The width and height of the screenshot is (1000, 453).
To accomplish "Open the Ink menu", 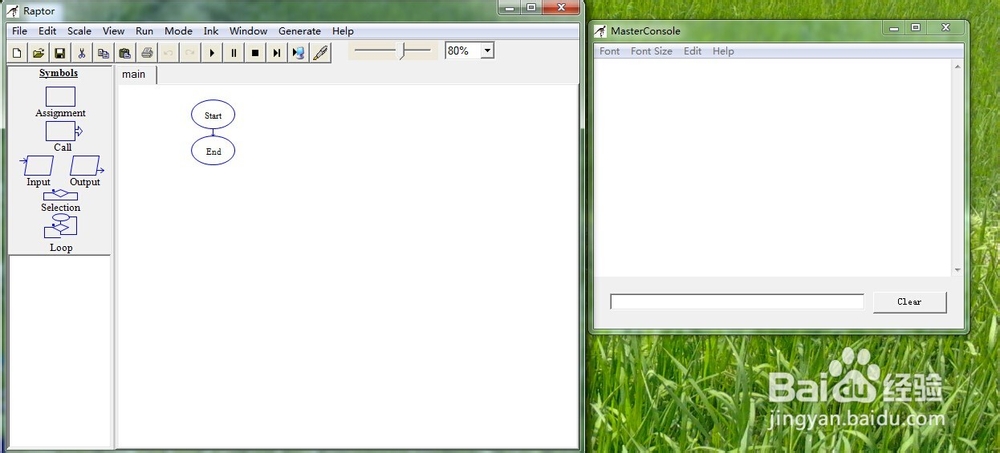I will 211,31.
